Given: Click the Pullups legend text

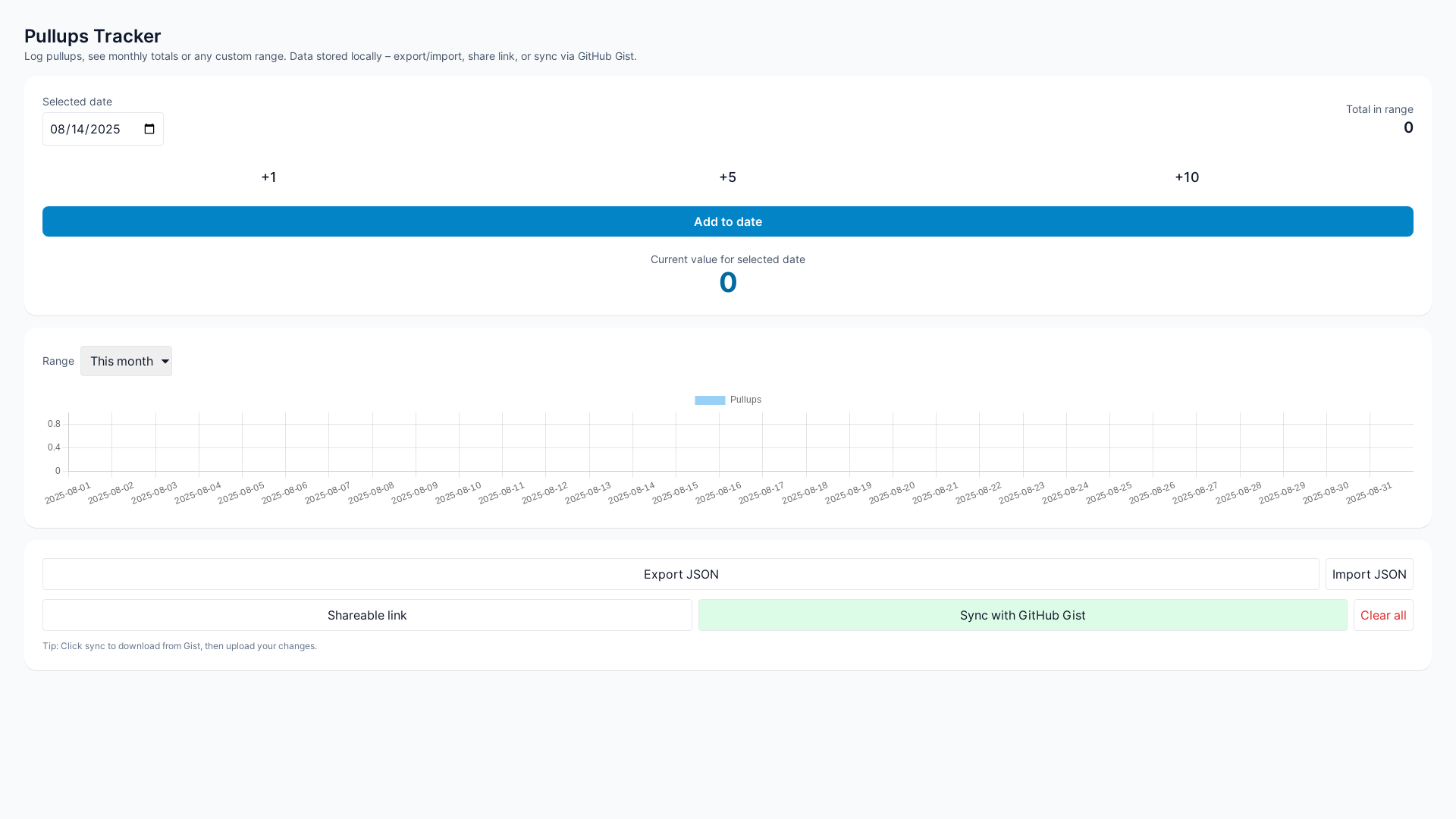Looking at the screenshot, I should click(745, 400).
